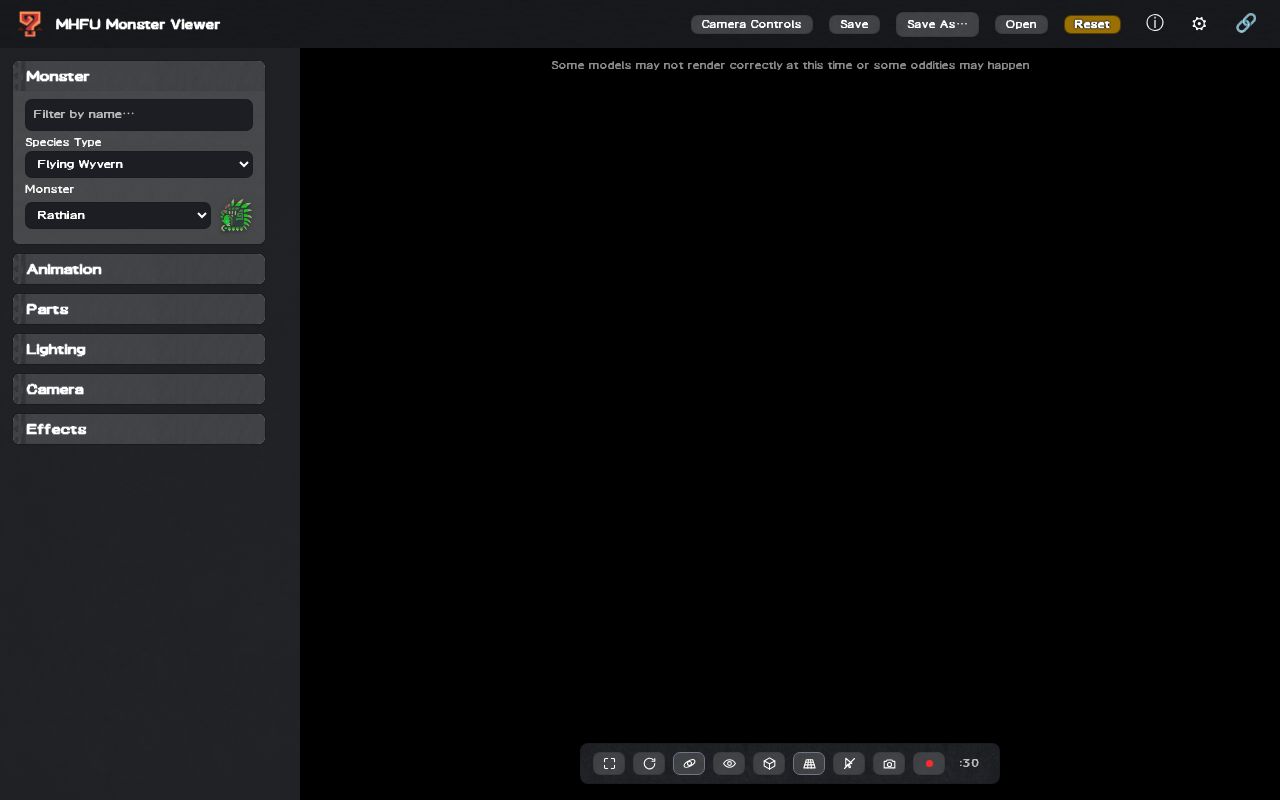Open the Monster dropdown showing Rathian
Image resolution: width=1280 pixels, height=800 pixels.
point(118,215)
